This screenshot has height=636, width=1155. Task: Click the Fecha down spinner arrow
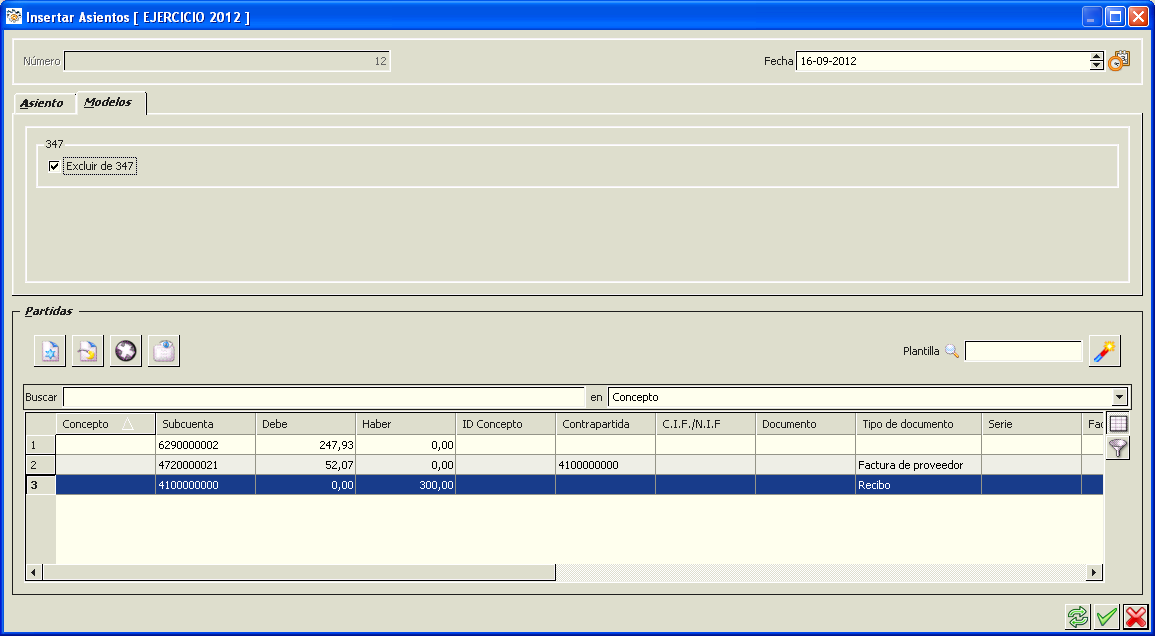tap(1097, 66)
